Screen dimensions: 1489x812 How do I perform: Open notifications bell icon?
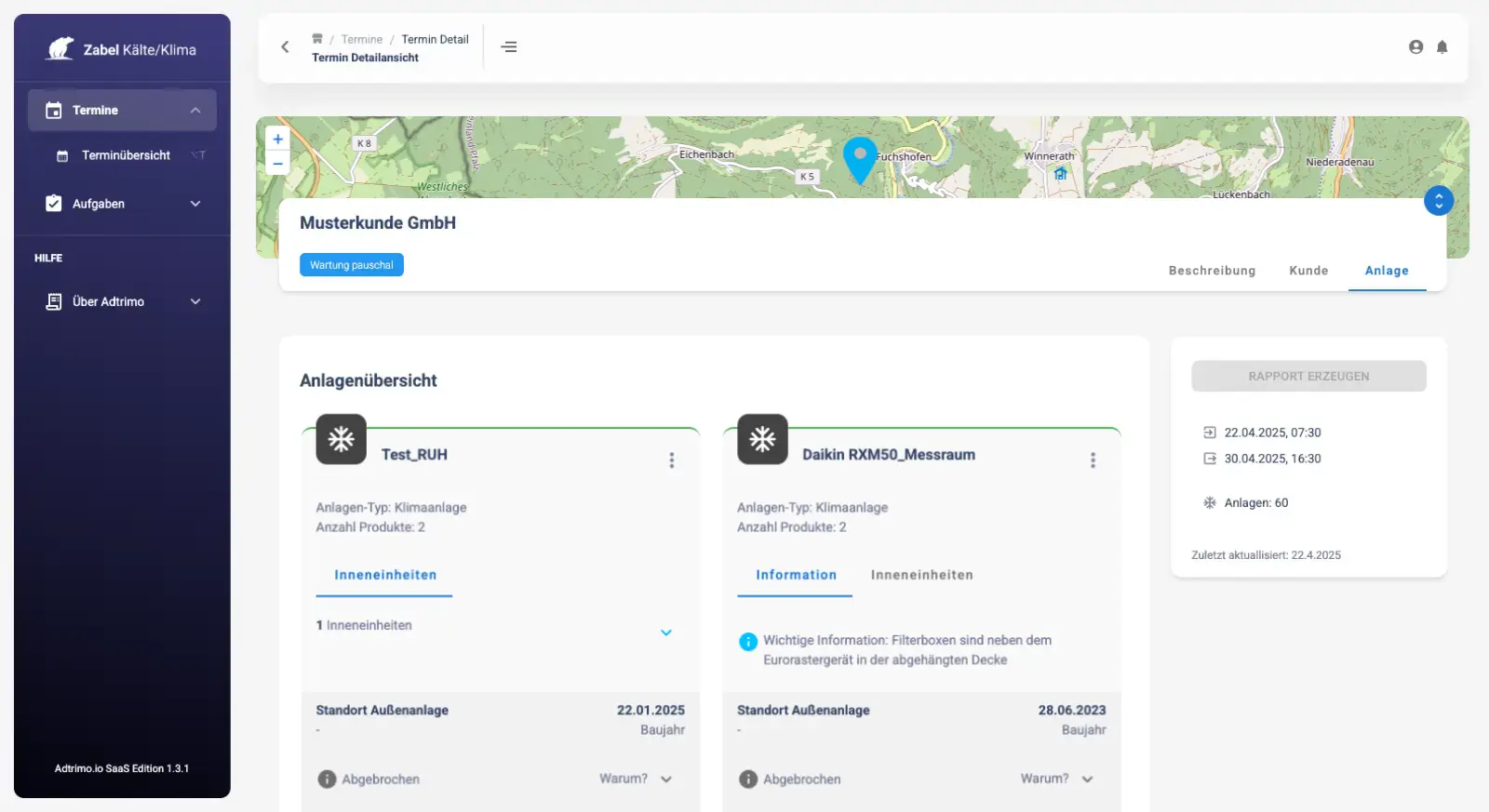[1442, 47]
